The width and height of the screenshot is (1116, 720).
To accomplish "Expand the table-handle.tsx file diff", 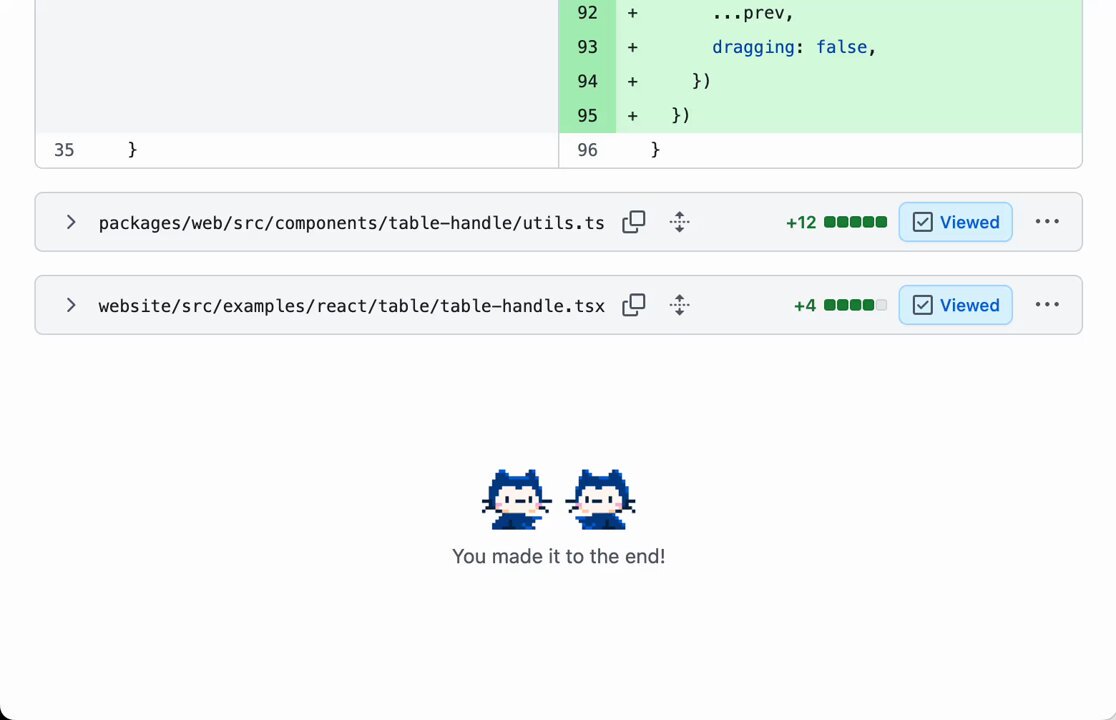I will (70, 305).
